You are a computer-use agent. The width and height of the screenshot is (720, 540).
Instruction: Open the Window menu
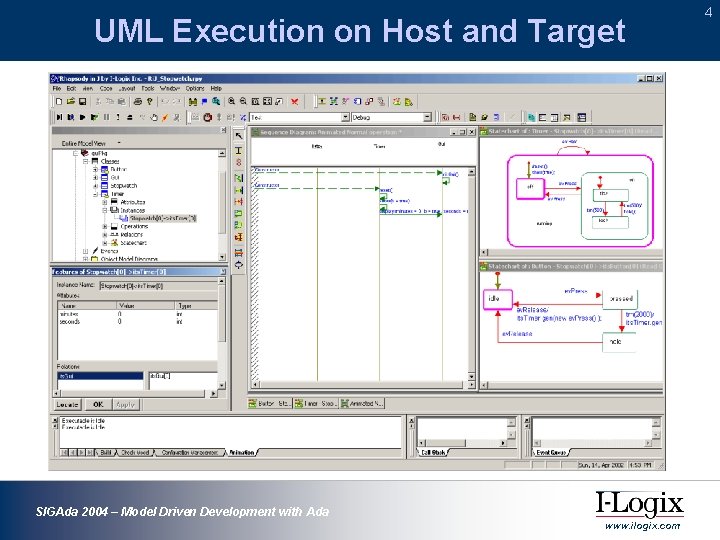(x=169, y=88)
